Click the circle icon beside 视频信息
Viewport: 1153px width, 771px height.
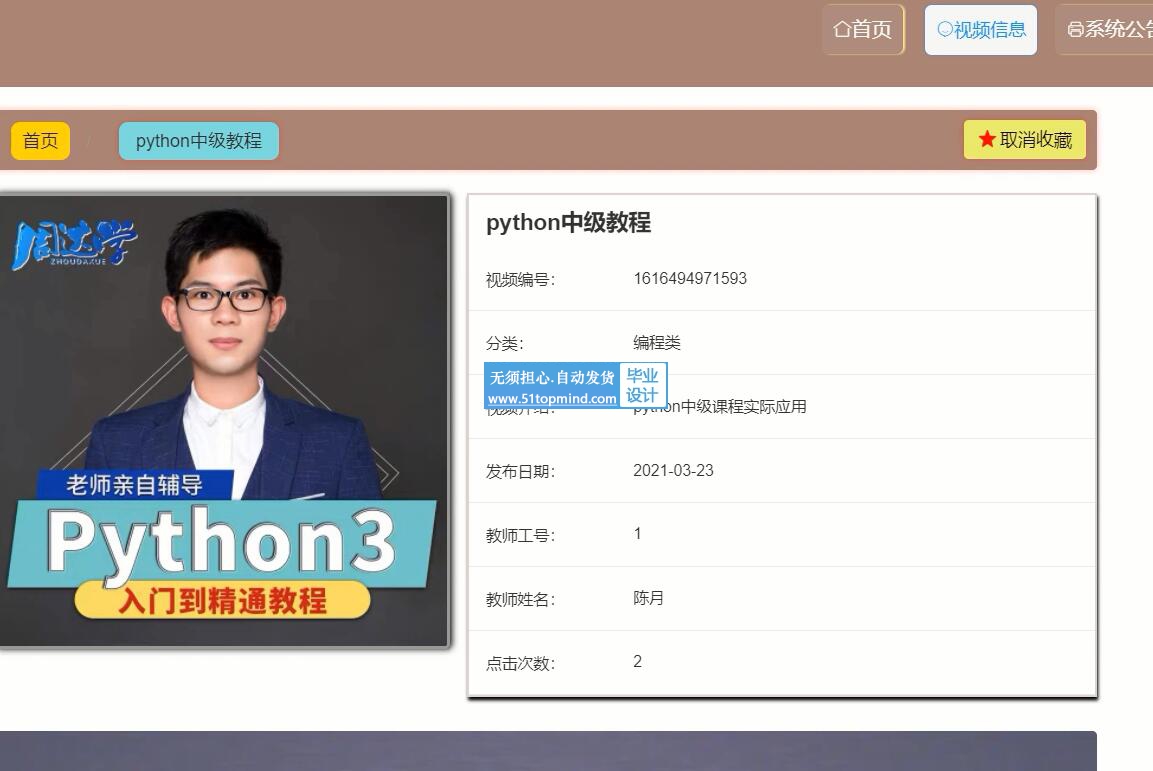[x=945, y=29]
